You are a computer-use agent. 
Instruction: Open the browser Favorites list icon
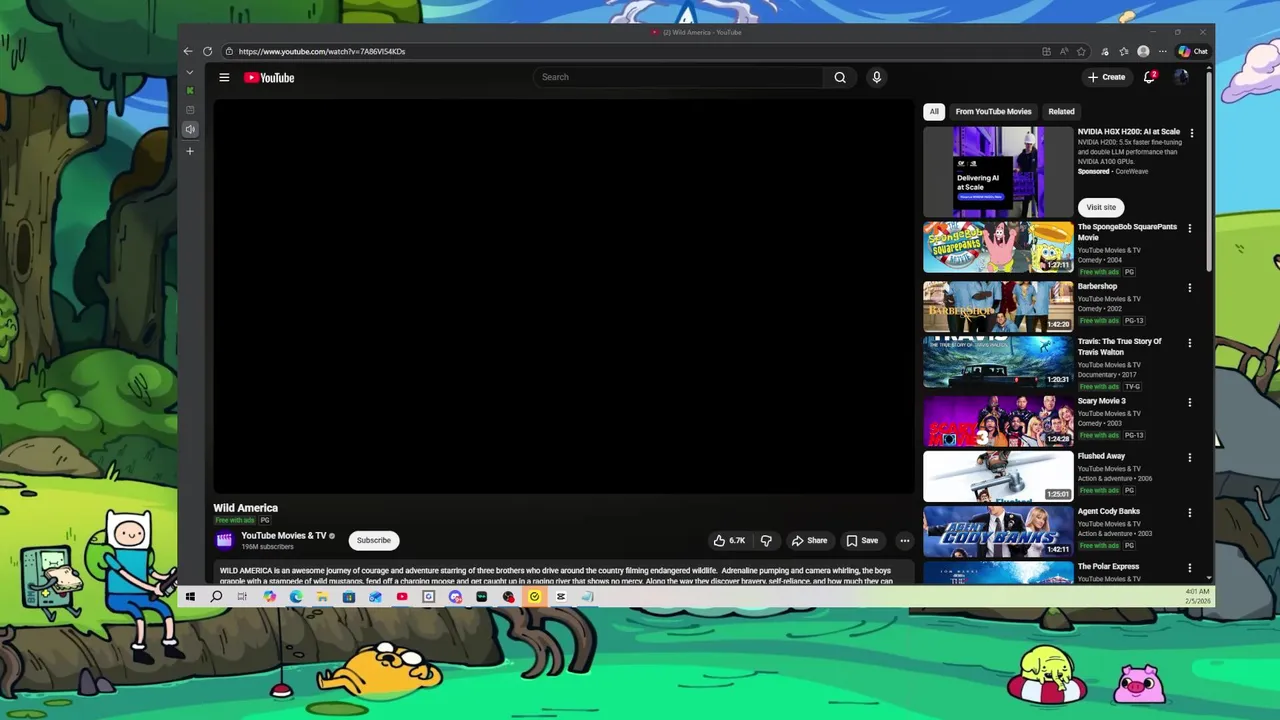pyautogui.click(x=1124, y=51)
